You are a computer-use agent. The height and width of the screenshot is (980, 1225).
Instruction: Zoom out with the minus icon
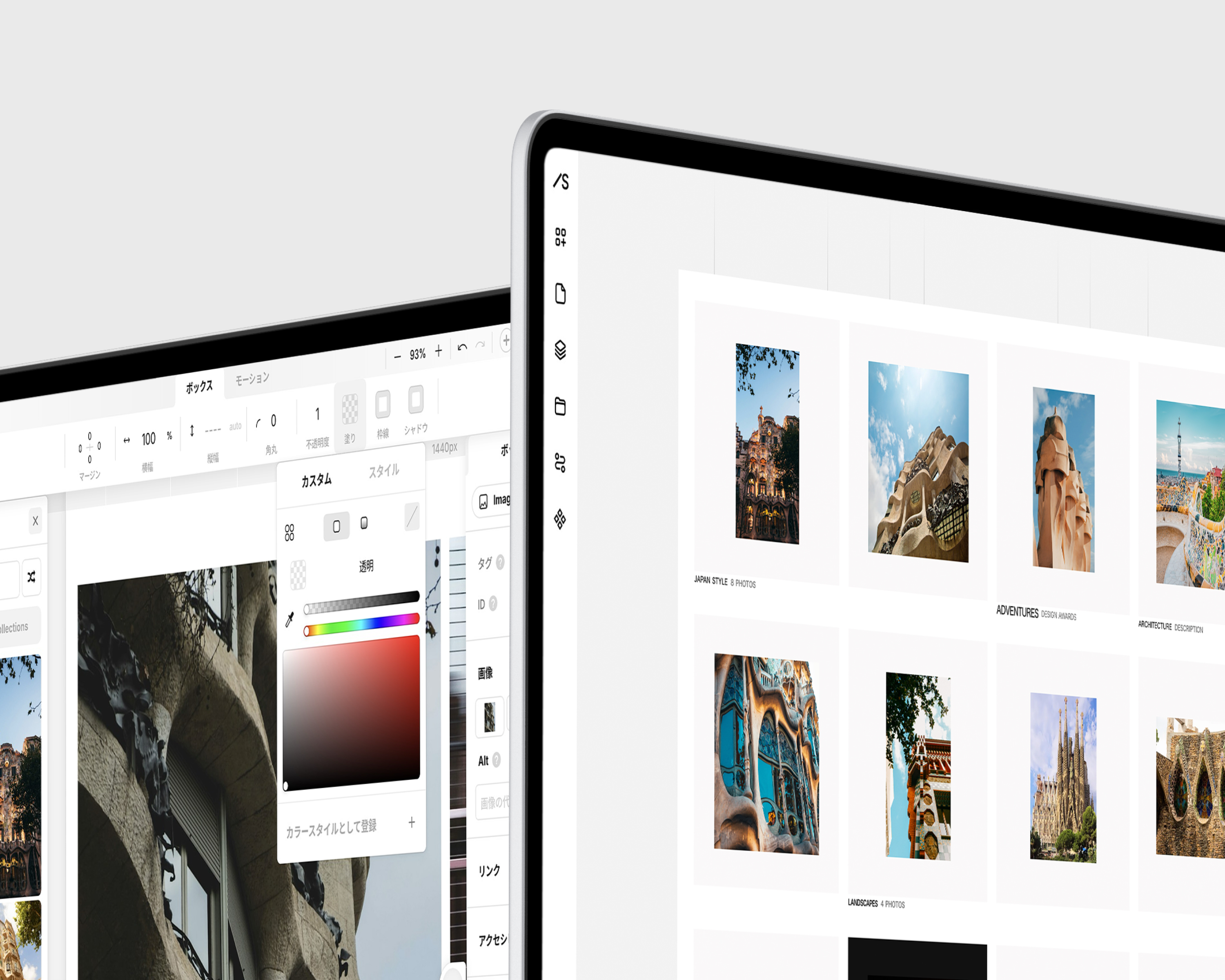tap(397, 357)
